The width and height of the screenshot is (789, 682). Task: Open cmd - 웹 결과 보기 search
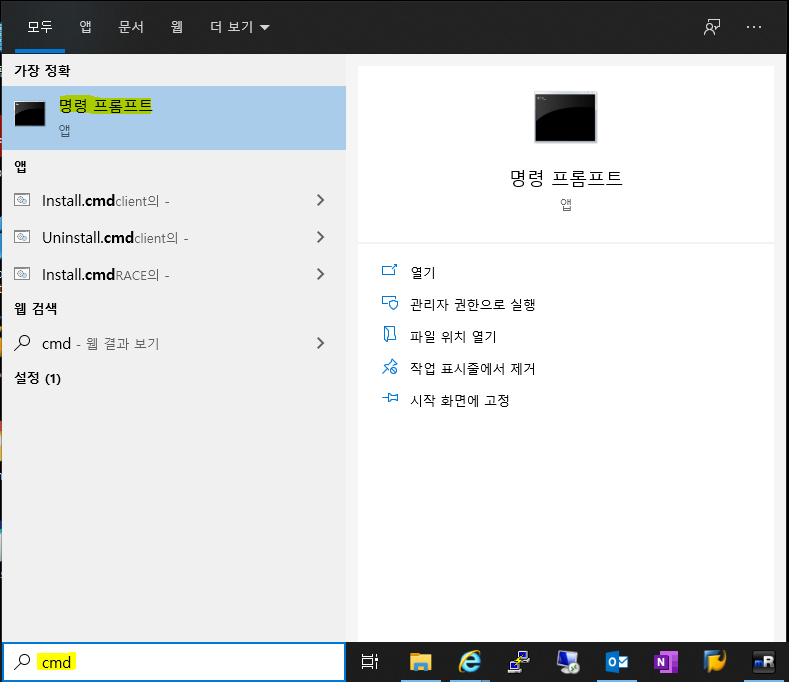(174, 343)
